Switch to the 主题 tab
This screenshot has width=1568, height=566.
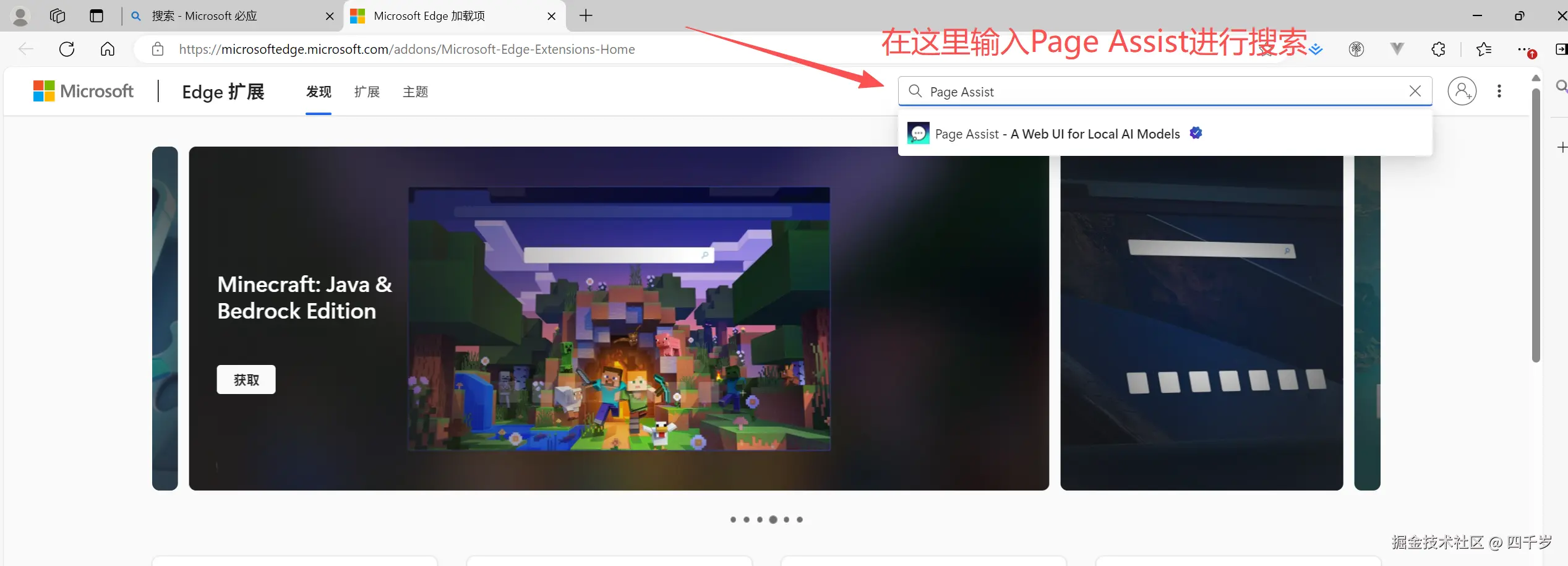click(415, 91)
